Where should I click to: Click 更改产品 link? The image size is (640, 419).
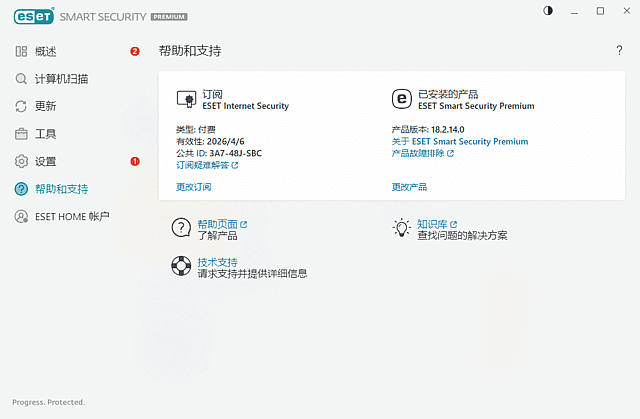pyautogui.click(x=409, y=187)
